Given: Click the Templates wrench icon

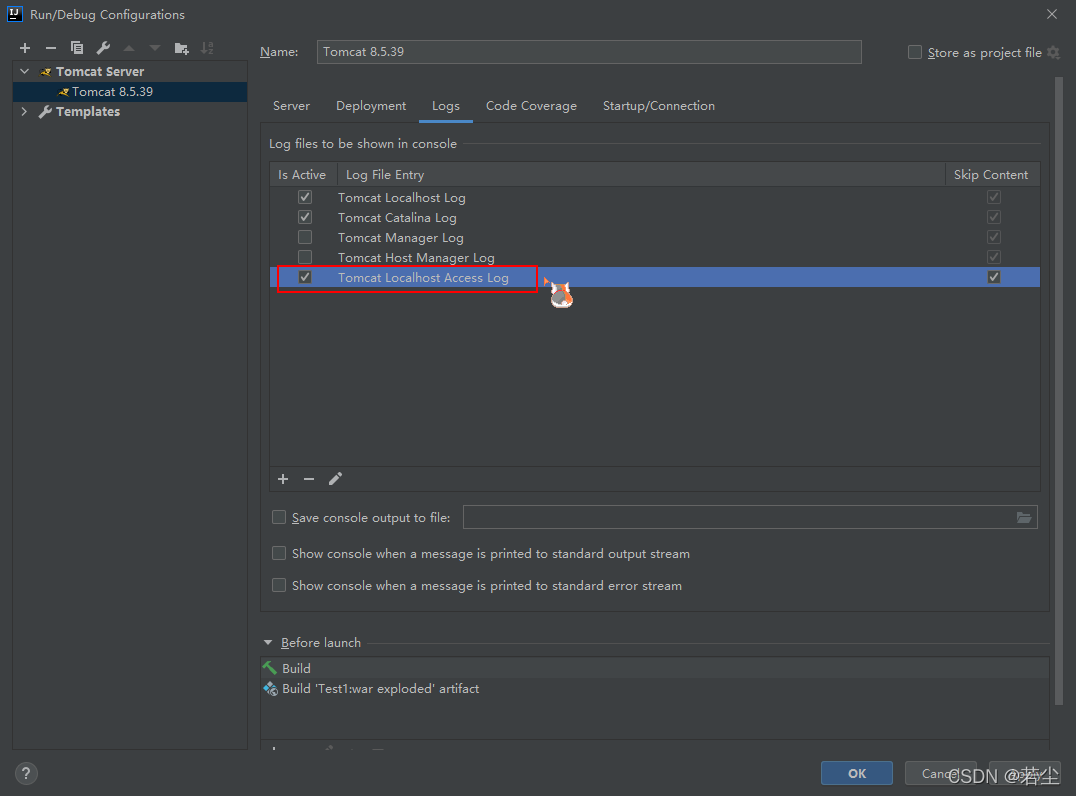Looking at the screenshot, I should (x=45, y=112).
